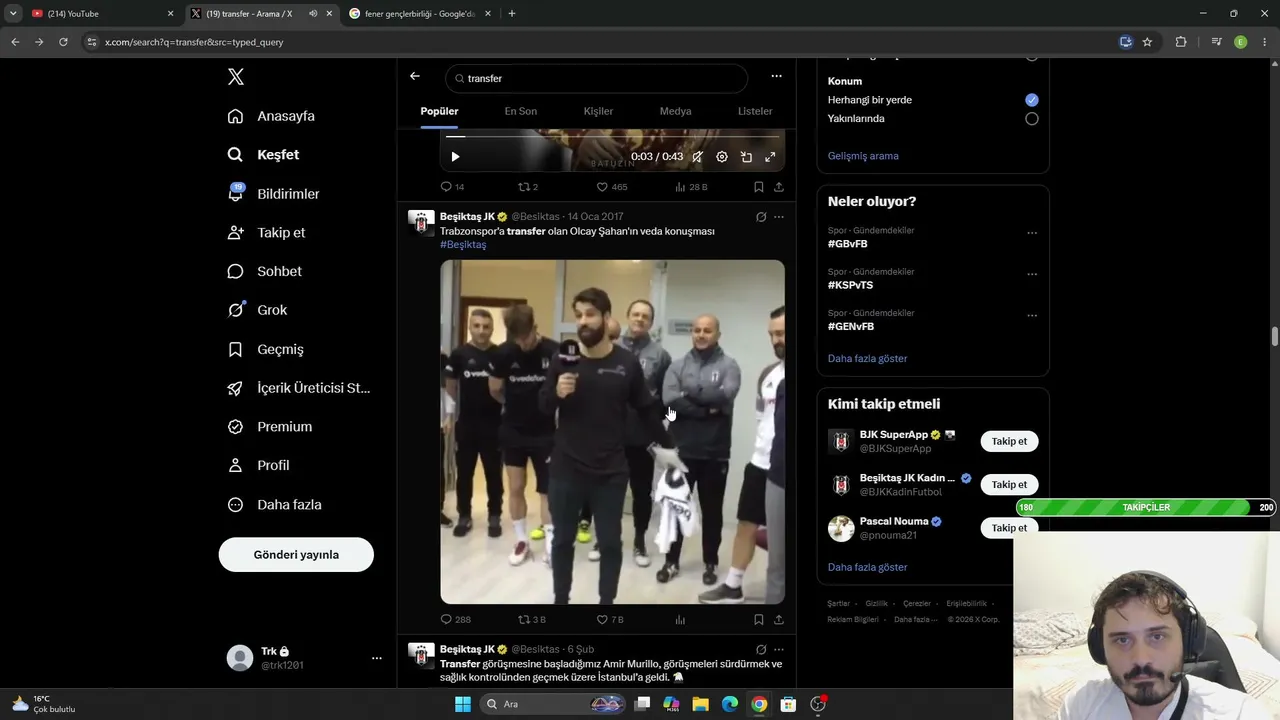1280x720 pixels.
Task: Mute the X tab audio icon
Action: (x=313, y=14)
